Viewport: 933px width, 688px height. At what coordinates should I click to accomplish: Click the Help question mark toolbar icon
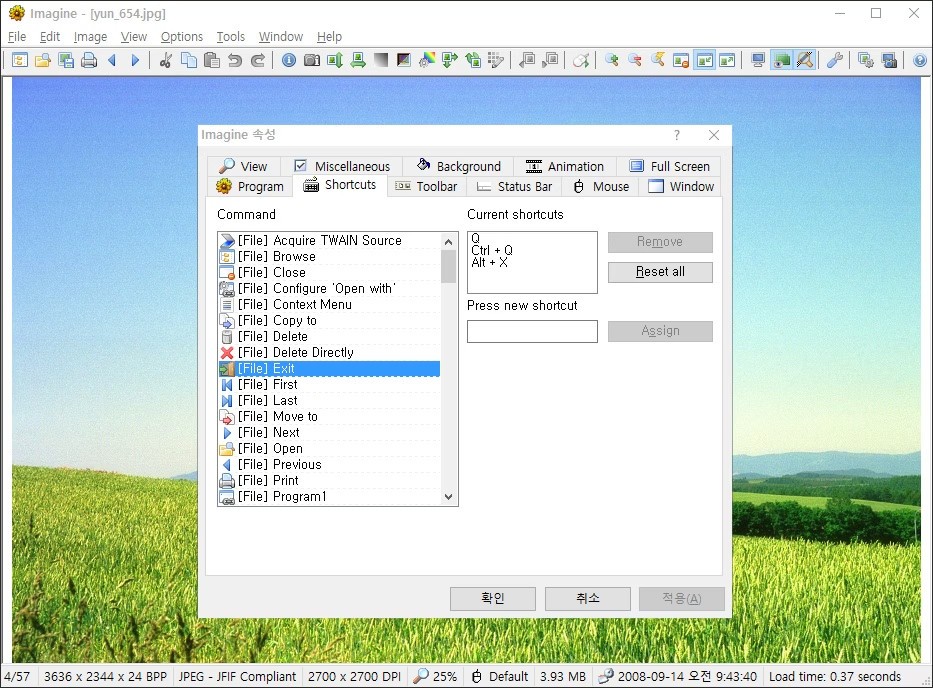[919, 60]
